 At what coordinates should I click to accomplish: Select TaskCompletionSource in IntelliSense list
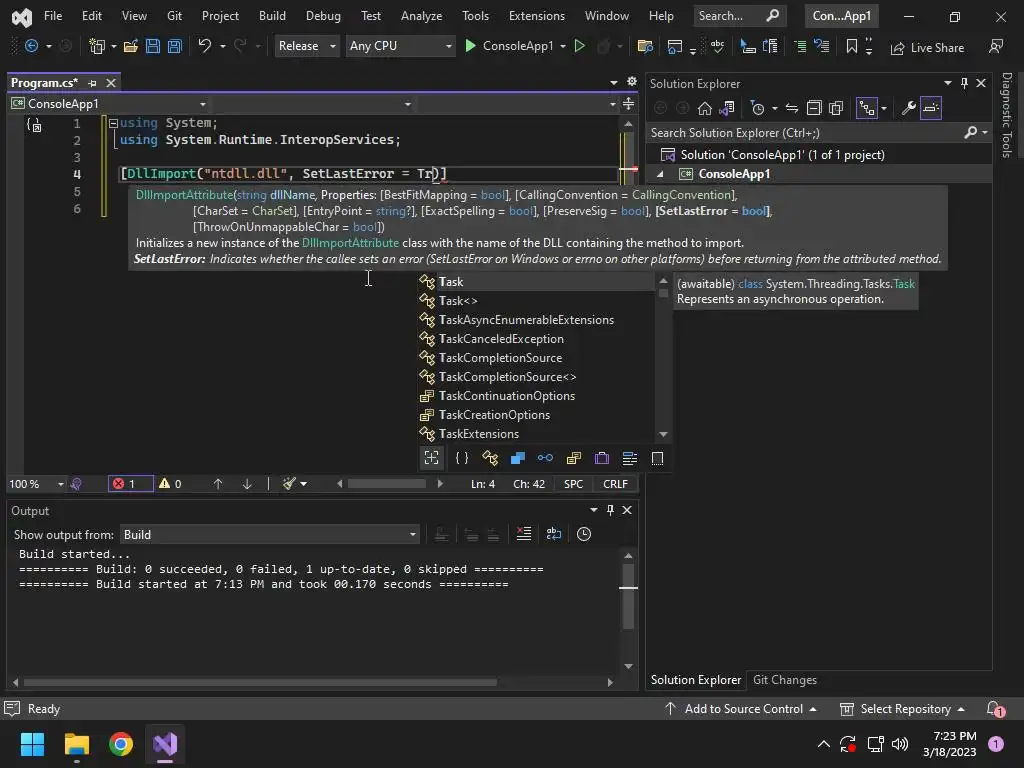(536, 358)
